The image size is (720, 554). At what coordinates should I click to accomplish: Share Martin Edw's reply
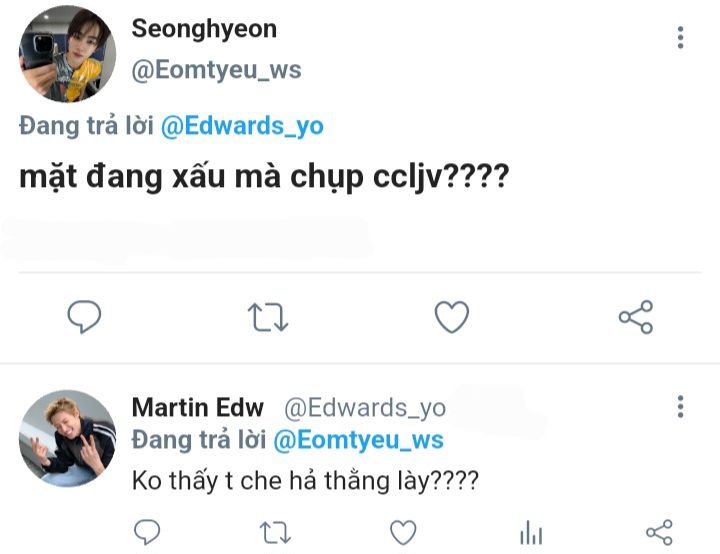point(659,532)
